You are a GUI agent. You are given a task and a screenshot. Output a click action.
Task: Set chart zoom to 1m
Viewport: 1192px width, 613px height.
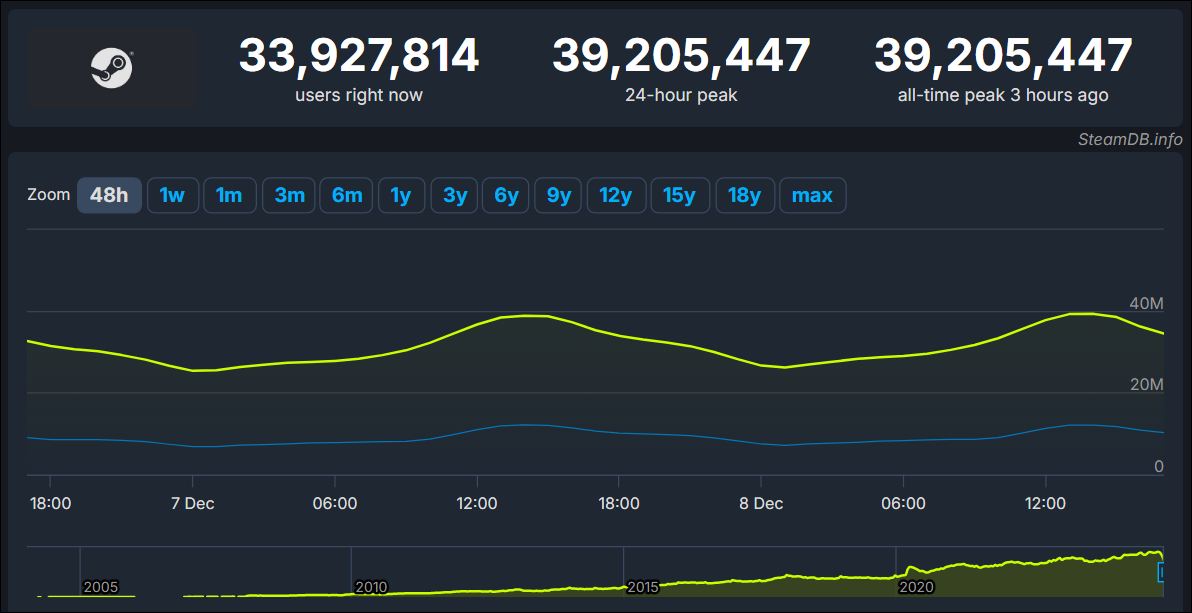pyautogui.click(x=230, y=195)
